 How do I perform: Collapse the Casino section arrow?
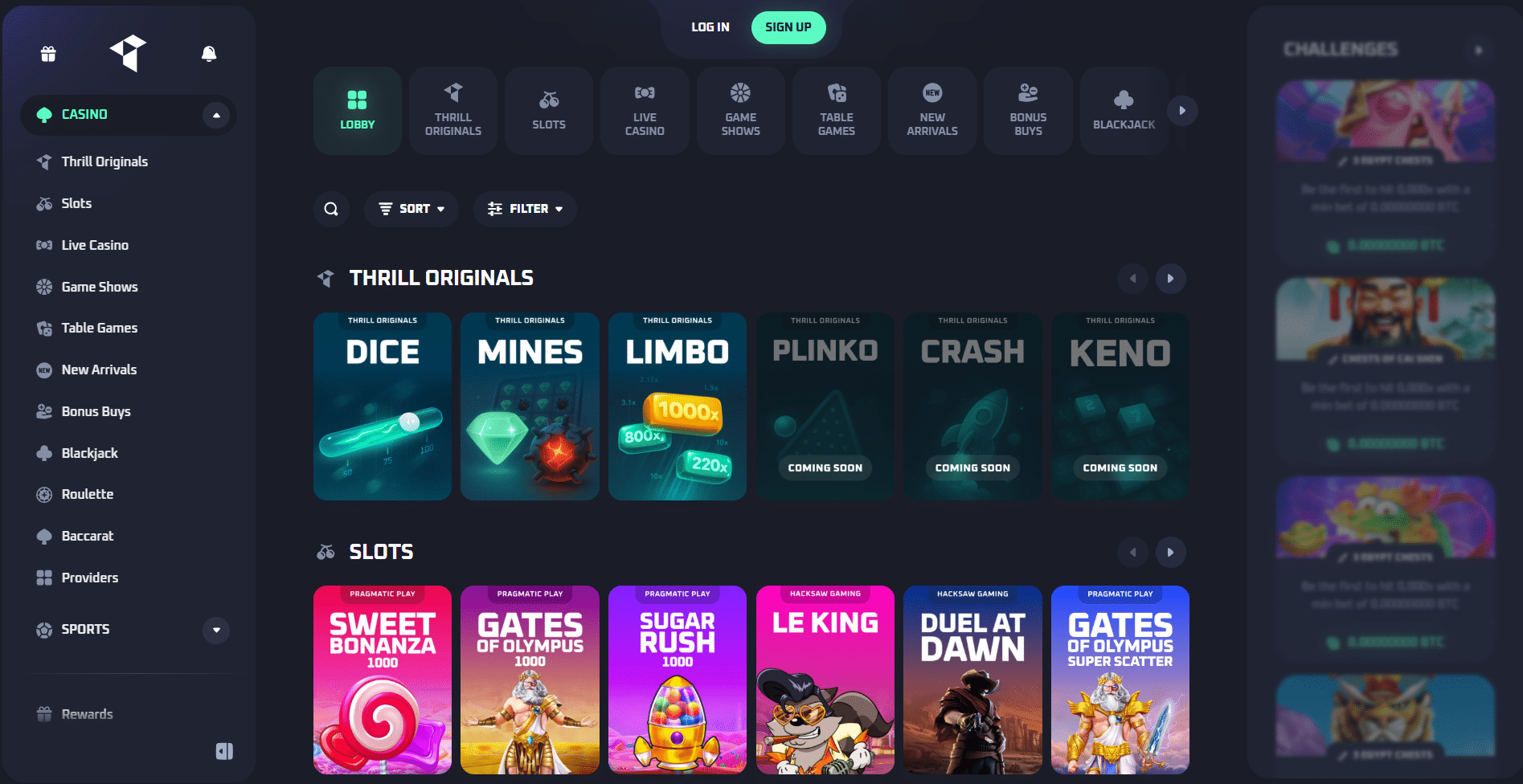tap(216, 115)
